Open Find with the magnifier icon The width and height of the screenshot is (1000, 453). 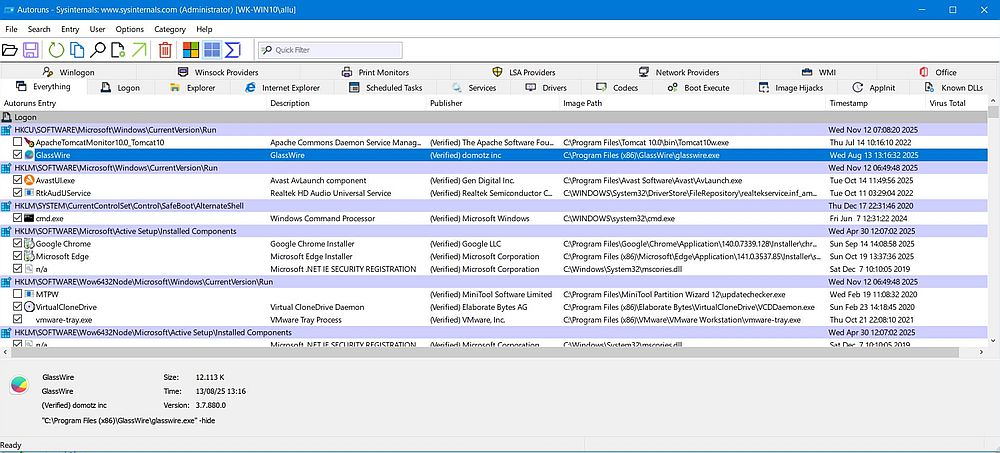[98, 50]
